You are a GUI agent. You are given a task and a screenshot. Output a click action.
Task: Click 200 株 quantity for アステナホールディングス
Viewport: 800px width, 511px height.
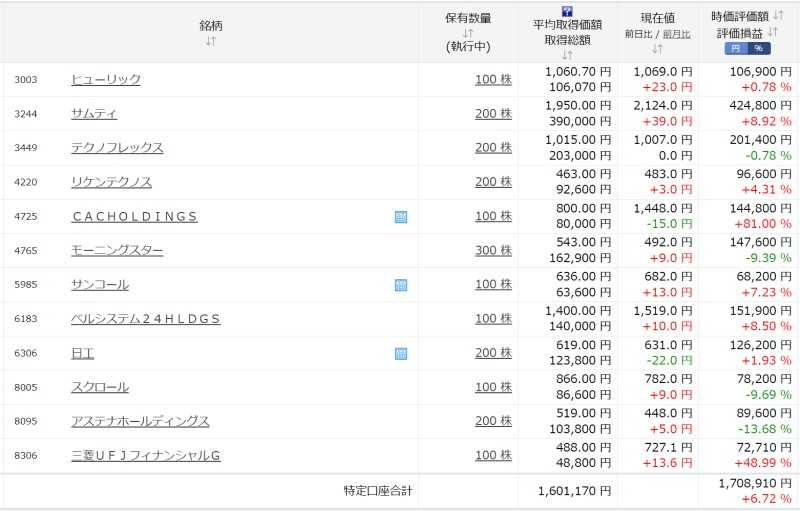tap(493, 421)
